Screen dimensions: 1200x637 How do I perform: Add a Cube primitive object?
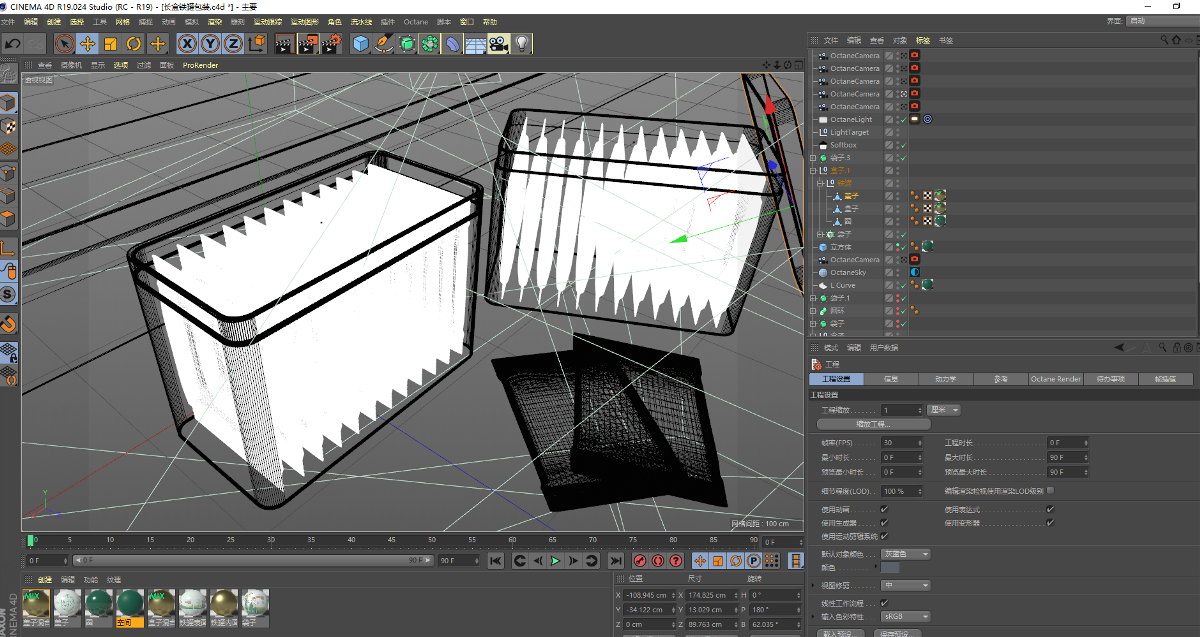361,43
